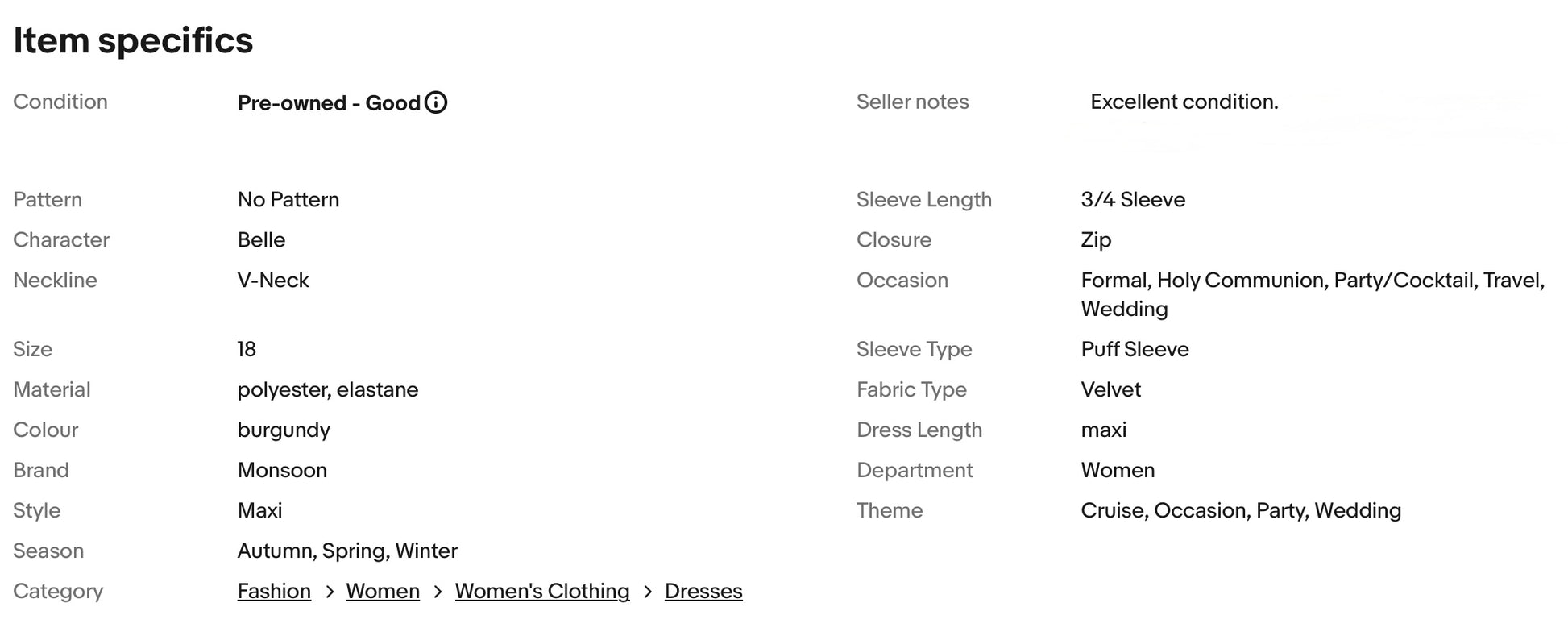This screenshot has height=632, width=1568.
Task: Click the chevron after Women breadcrumb
Action: (438, 592)
